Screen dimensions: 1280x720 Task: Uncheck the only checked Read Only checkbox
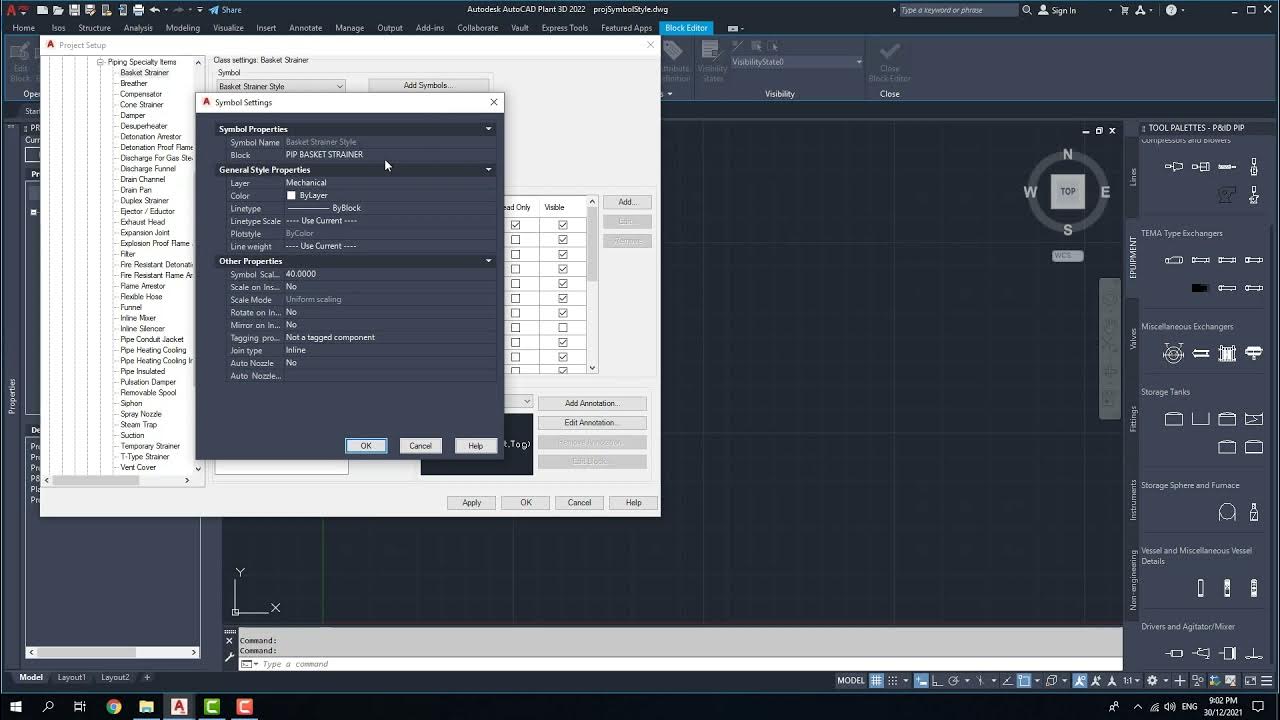tap(516, 225)
